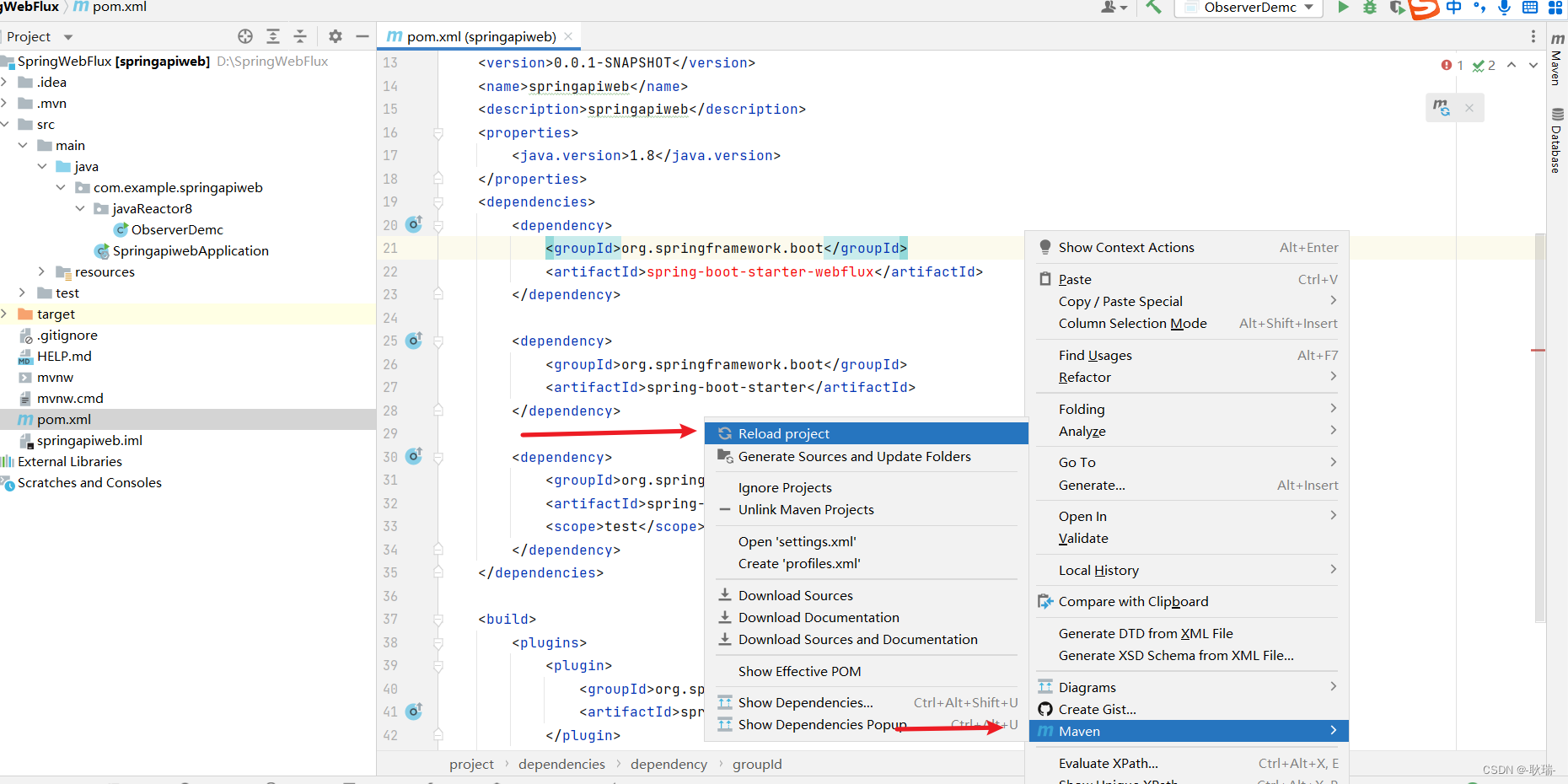Expand all in Project panel
Screen dimensions: 1568x784
[273, 36]
